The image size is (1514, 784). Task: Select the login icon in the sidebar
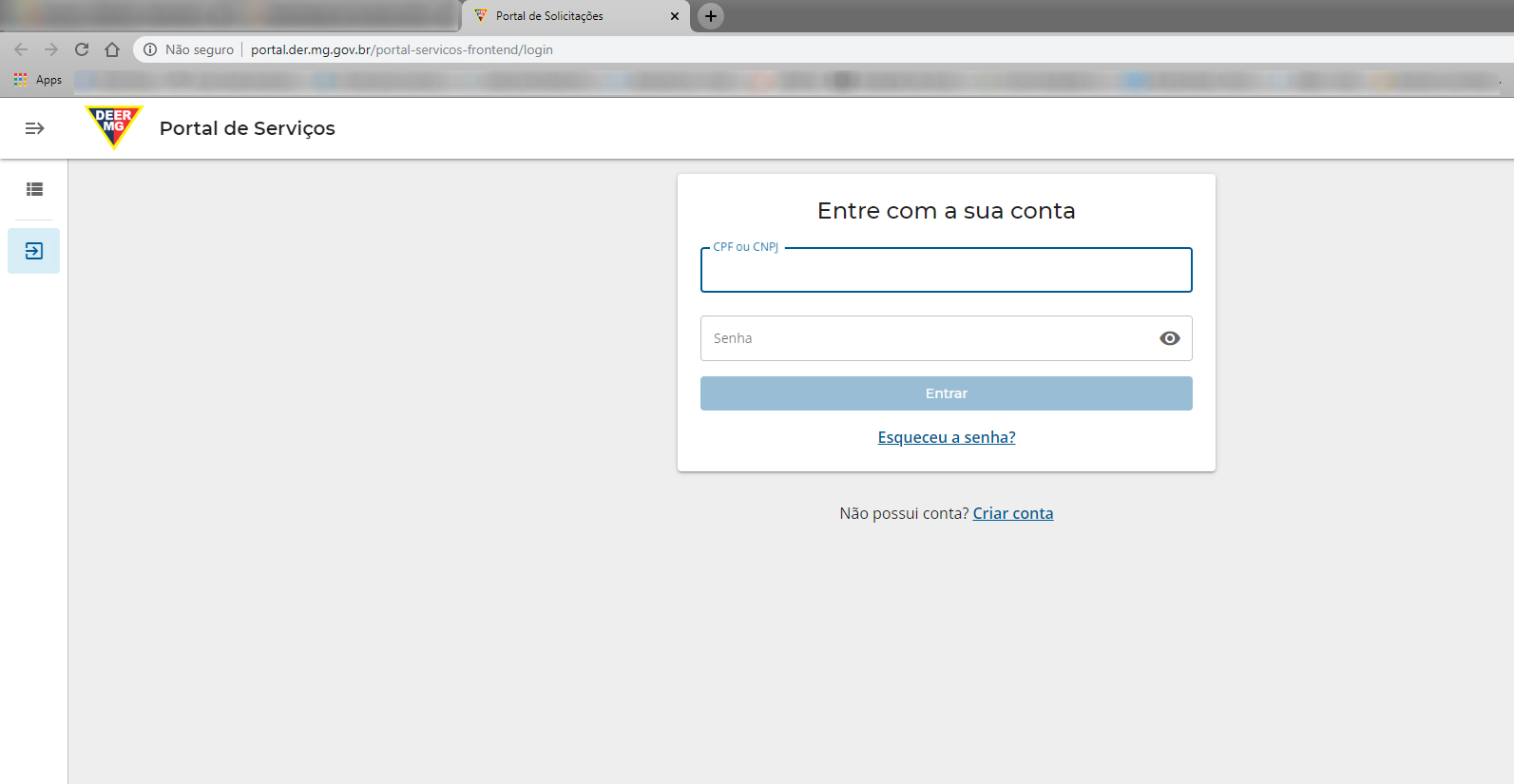(34, 251)
